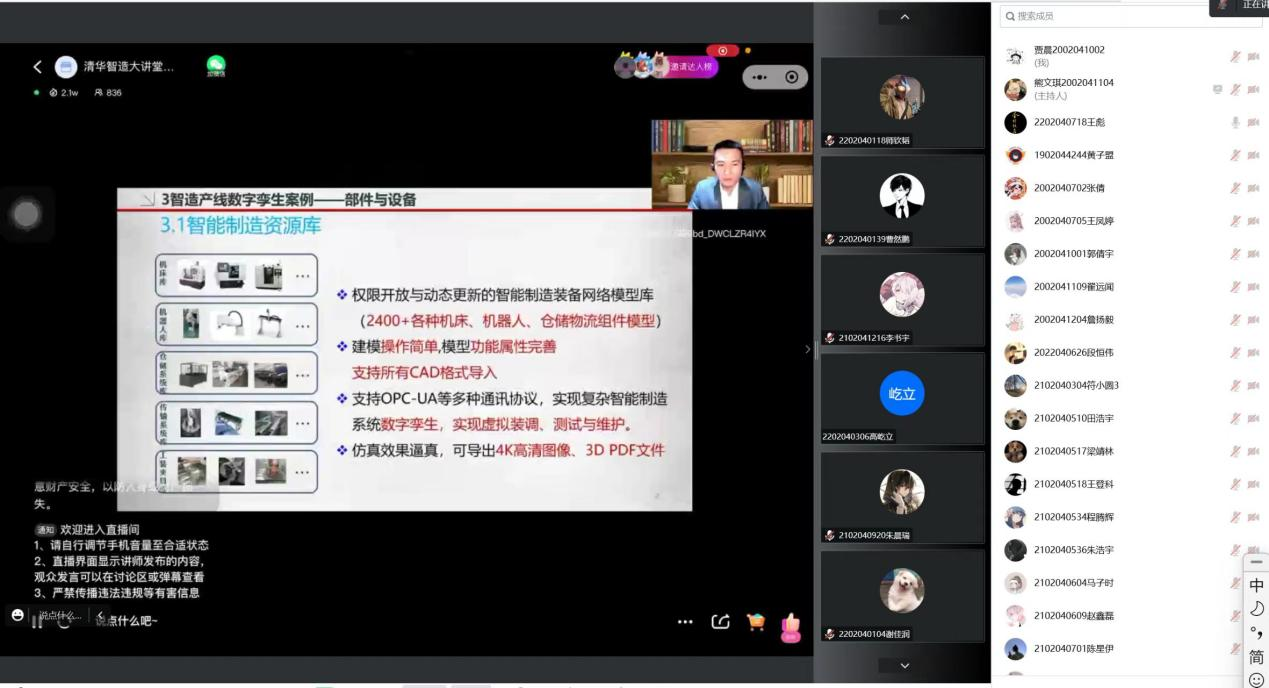Select video tile of 2202040306高屹立
Screen dimensions: 1269x688
tap(902, 399)
